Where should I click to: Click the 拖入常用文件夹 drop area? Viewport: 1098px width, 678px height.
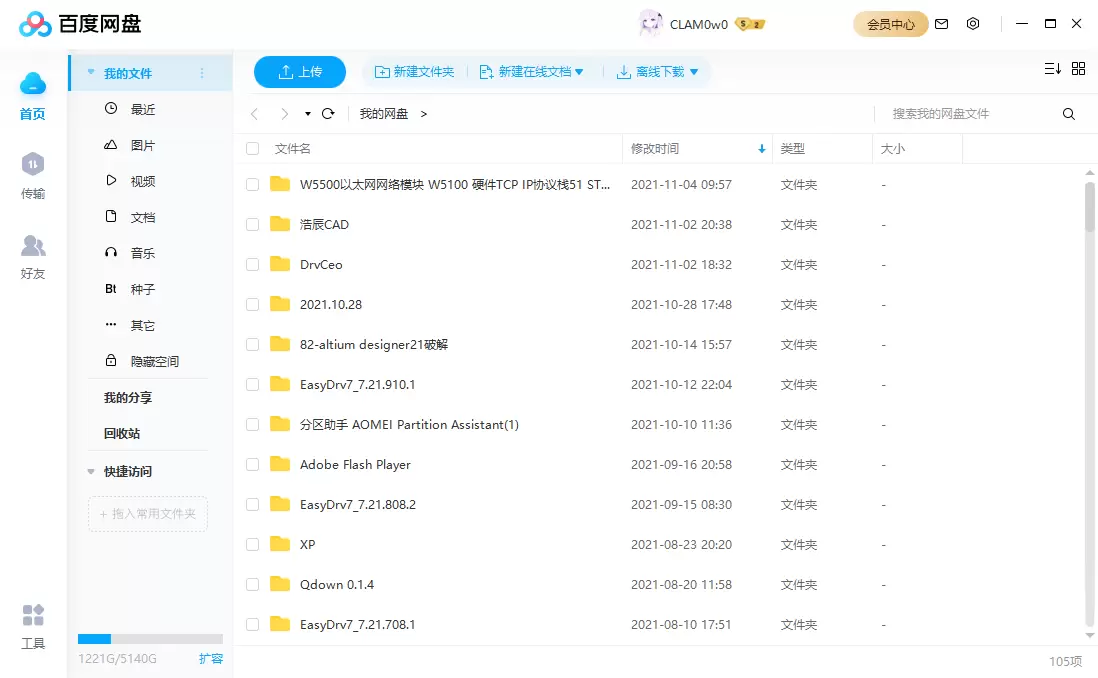(148, 514)
